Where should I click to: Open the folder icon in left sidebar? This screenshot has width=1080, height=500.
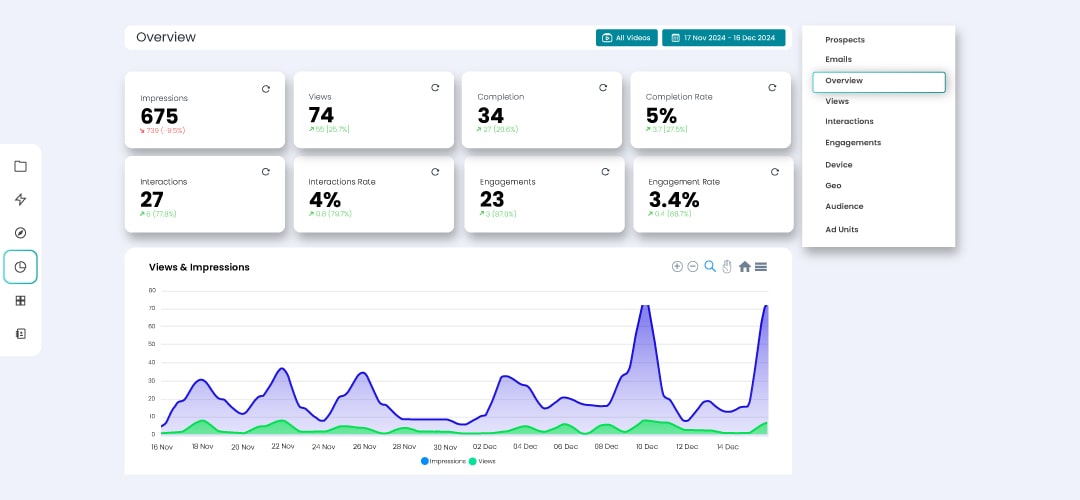20,166
